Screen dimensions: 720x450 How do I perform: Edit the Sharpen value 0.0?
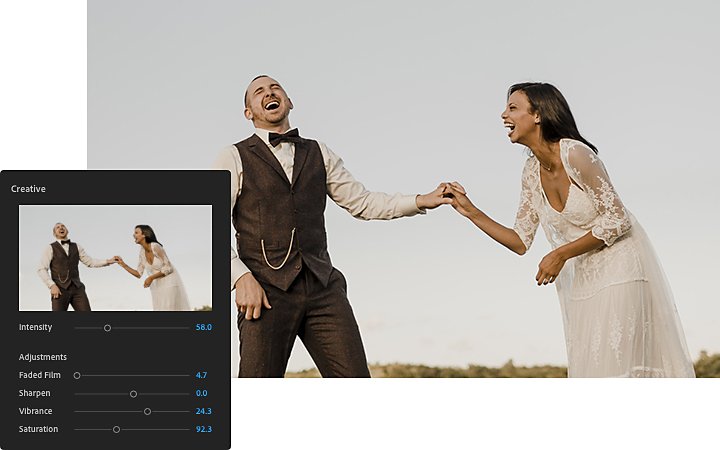click(201, 393)
